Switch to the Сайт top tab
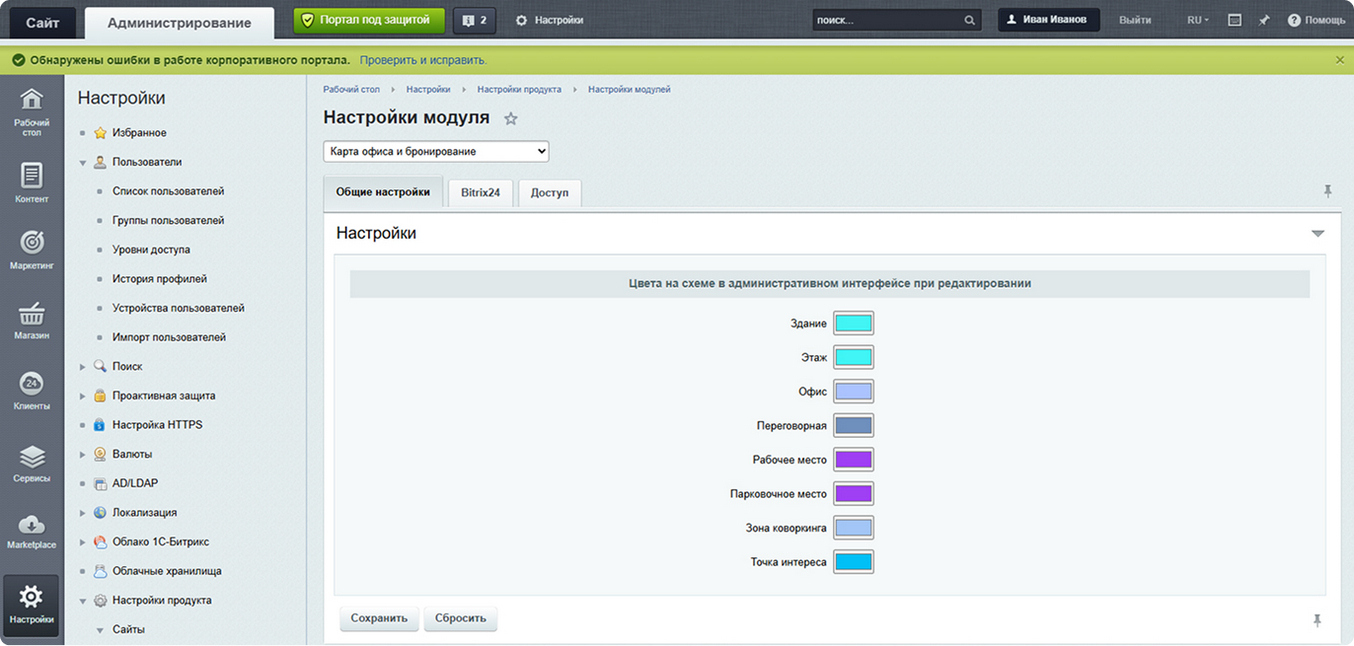Viewport: 1354px width, 646px height. (x=42, y=22)
